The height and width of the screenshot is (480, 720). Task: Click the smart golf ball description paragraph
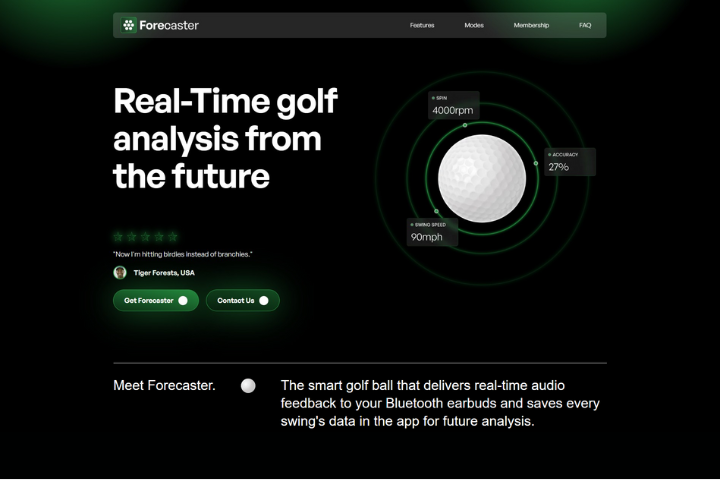440,403
